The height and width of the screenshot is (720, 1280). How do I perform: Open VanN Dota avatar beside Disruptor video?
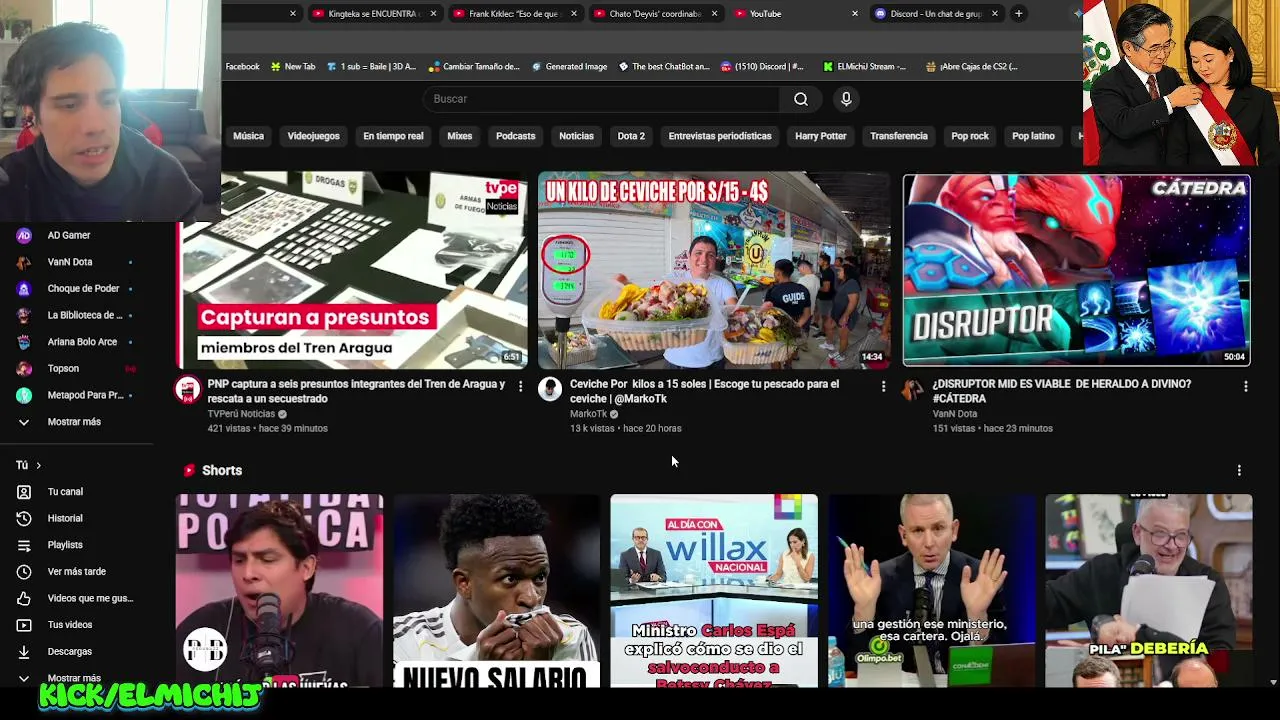coord(913,390)
